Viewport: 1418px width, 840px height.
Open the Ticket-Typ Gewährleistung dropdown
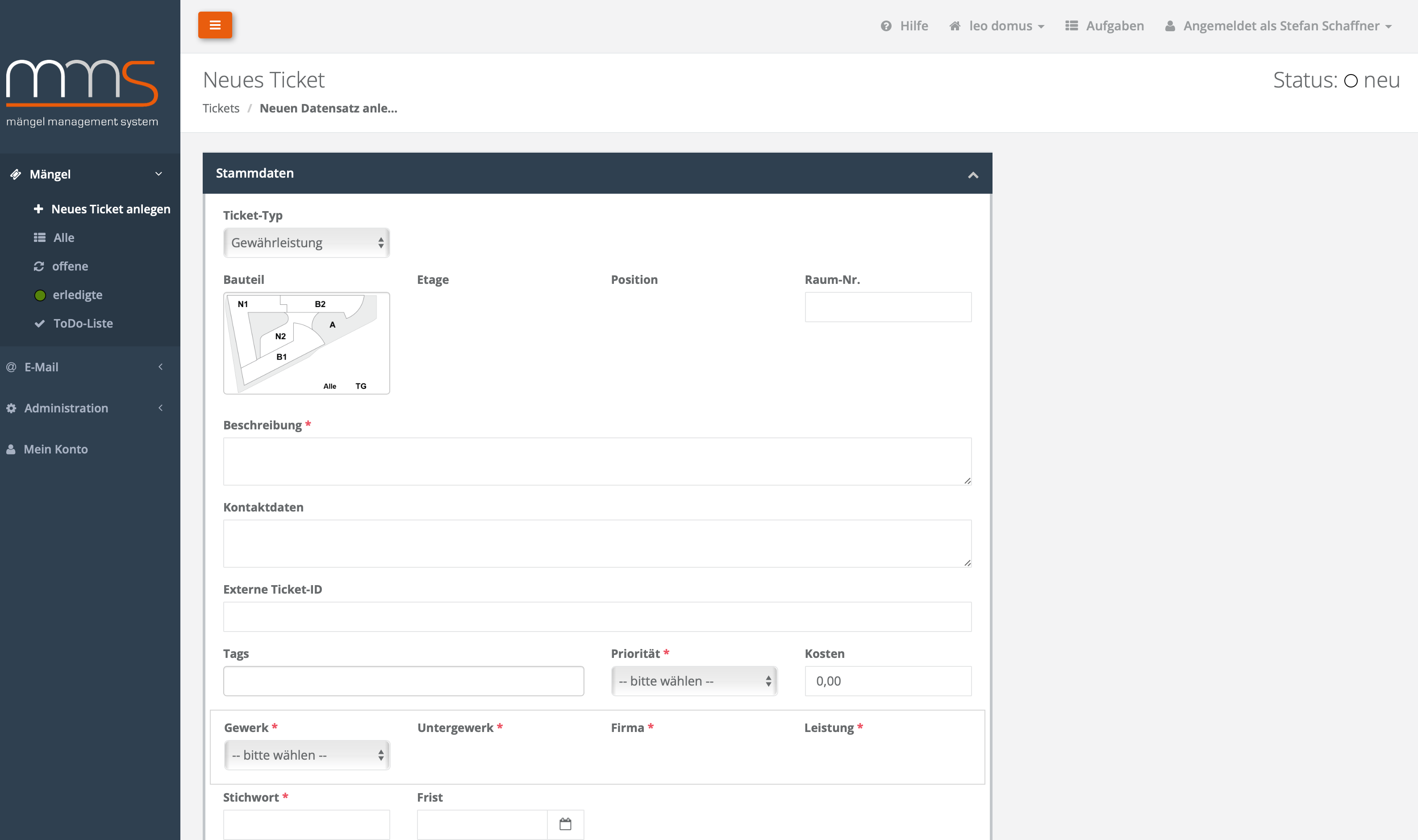click(x=306, y=243)
